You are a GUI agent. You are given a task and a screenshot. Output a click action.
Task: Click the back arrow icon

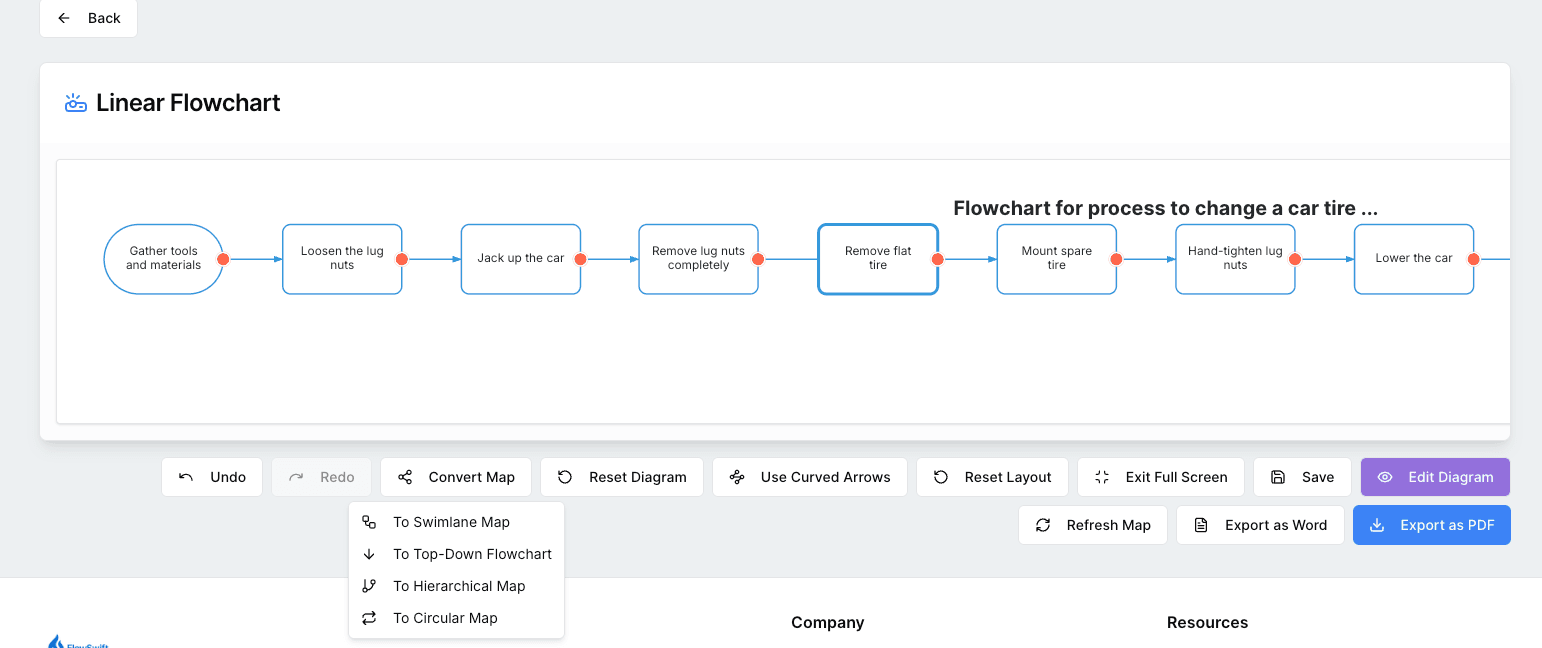64,18
